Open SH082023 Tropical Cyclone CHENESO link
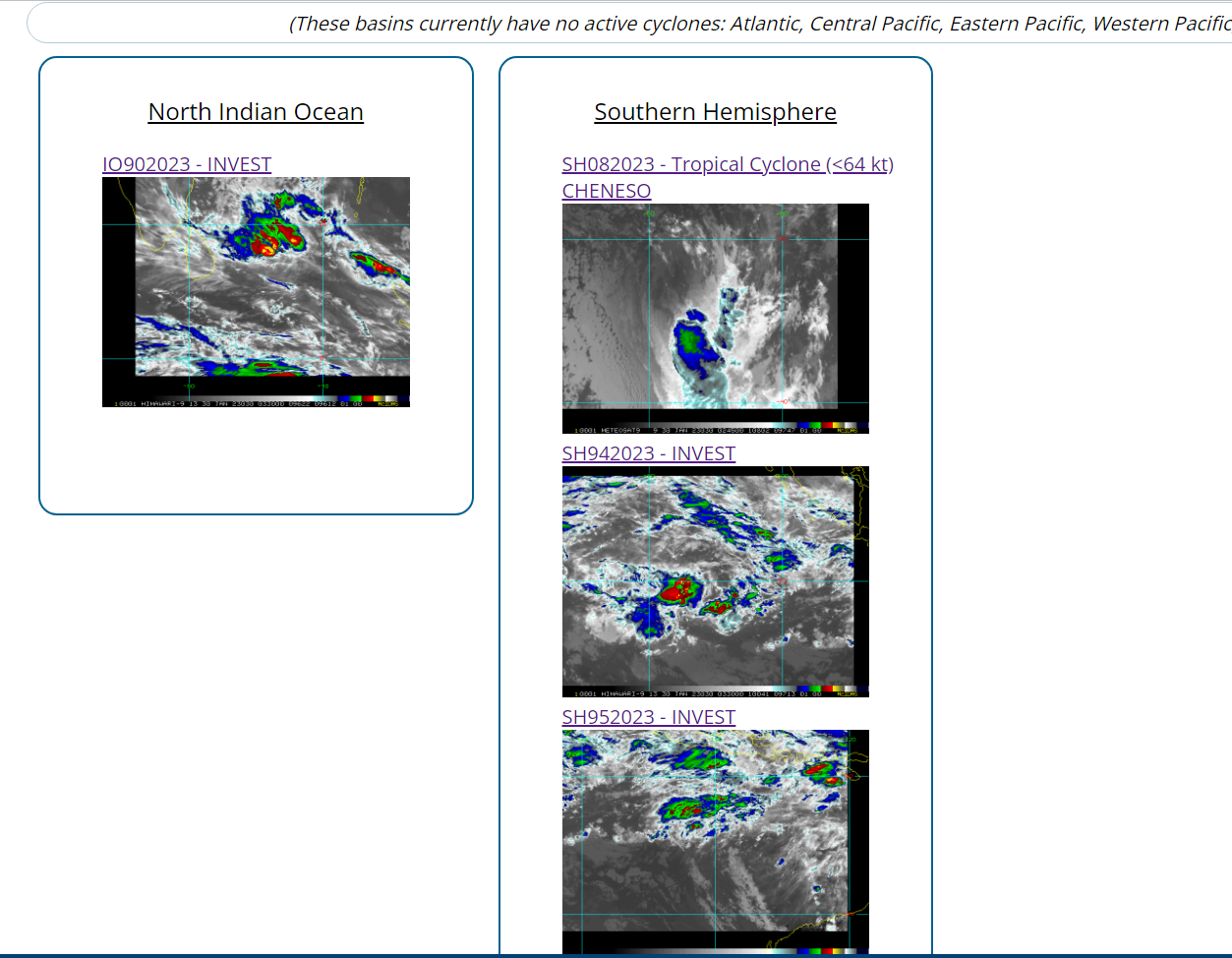 pos(728,177)
